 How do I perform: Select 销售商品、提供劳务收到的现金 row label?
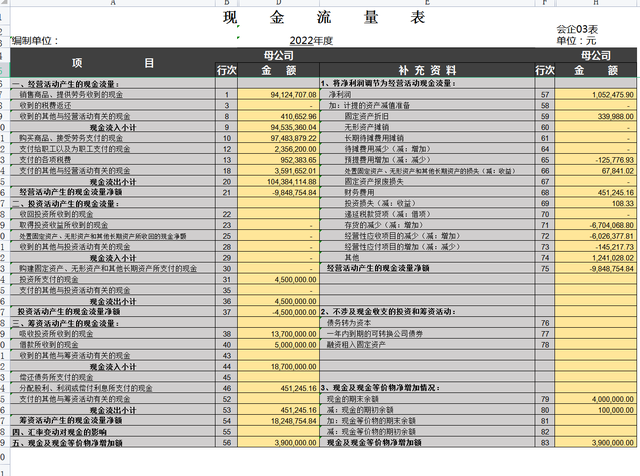[71, 95]
